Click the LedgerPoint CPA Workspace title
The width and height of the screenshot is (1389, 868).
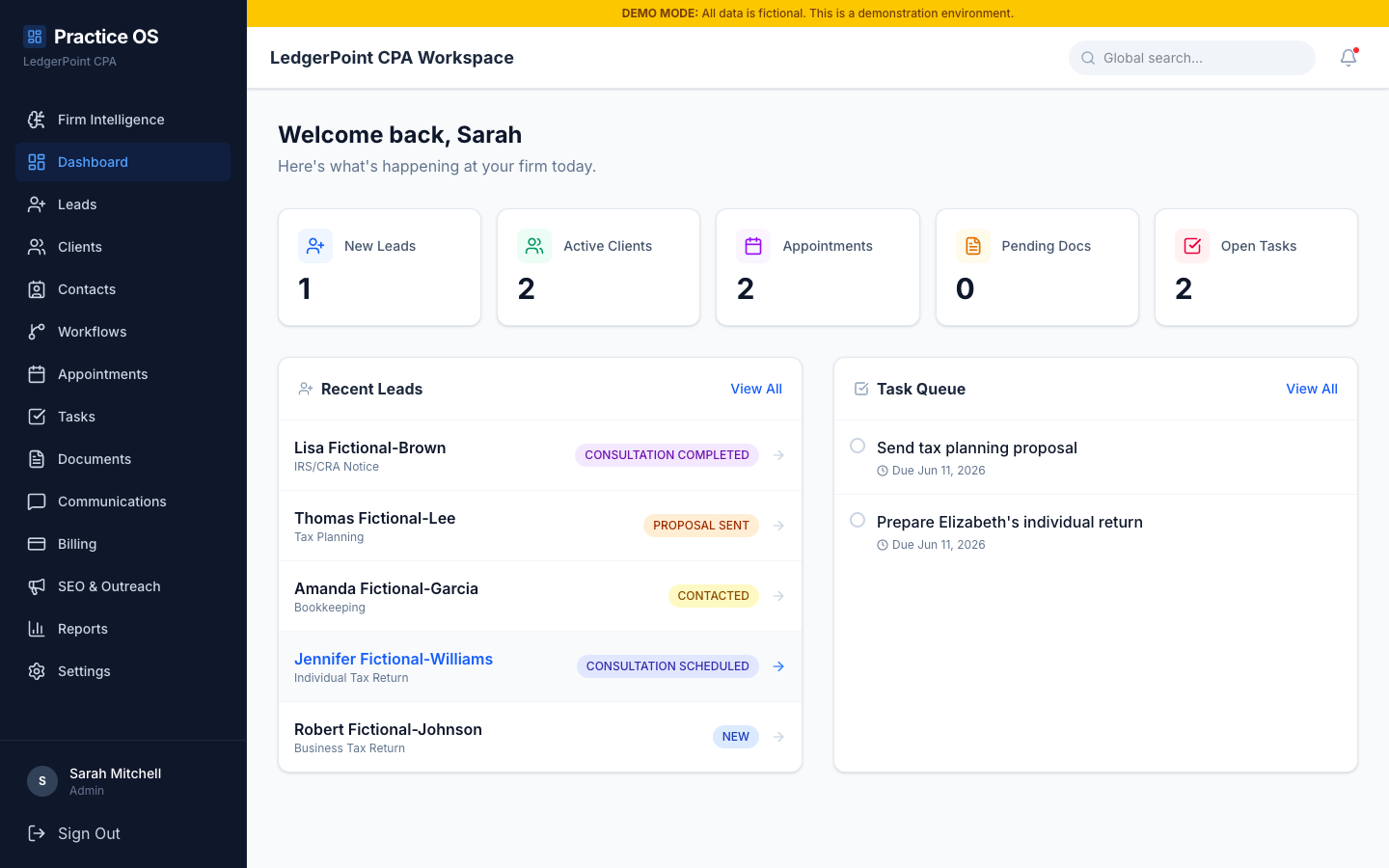[392, 58]
